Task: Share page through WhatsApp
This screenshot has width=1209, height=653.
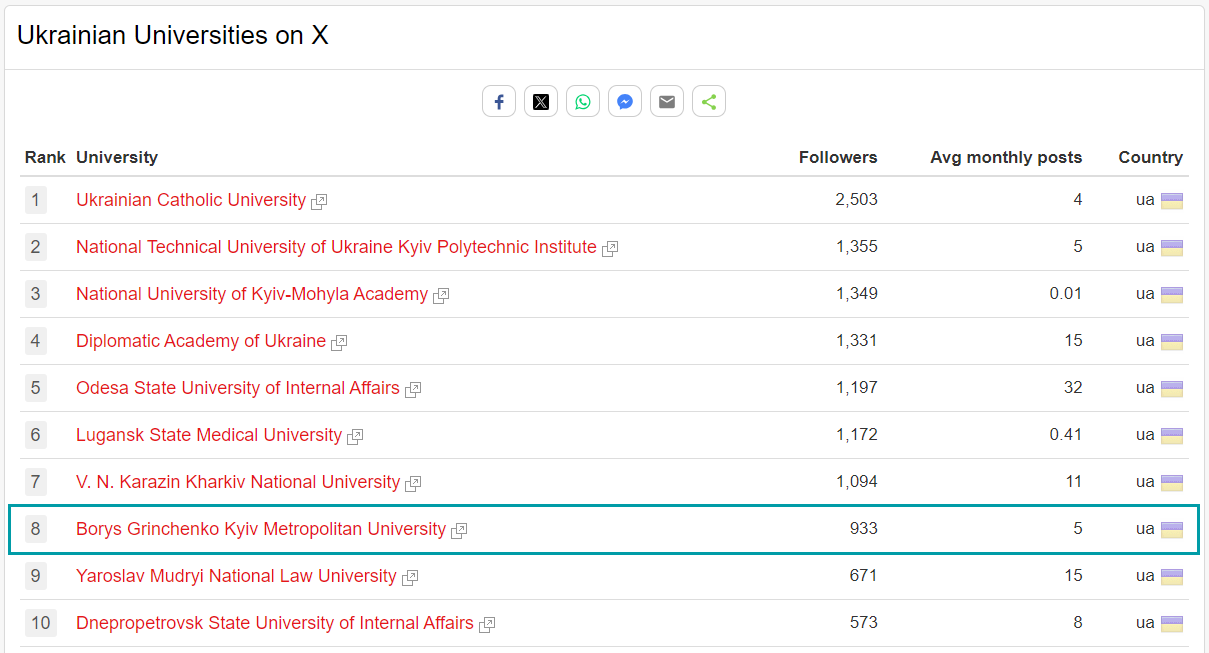Action: tap(583, 102)
